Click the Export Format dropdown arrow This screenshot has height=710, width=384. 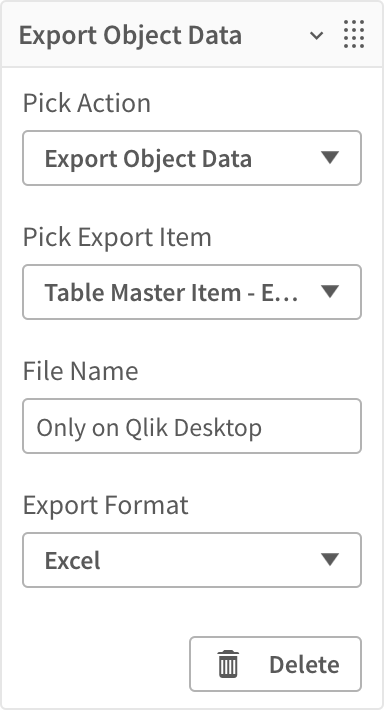point(330,560)
